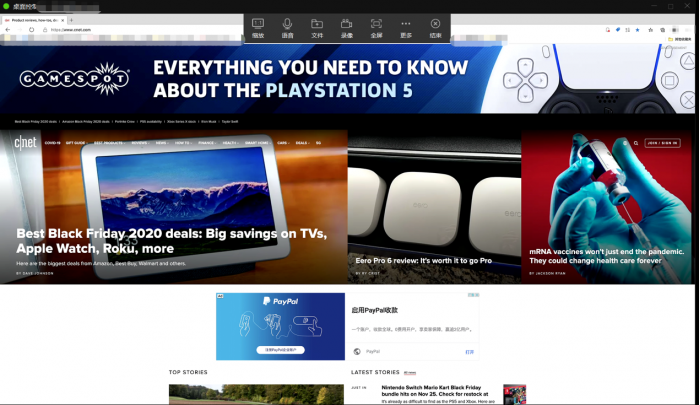Open Nintendo Switch Mario Kart bundle story

tap(435, 391)
